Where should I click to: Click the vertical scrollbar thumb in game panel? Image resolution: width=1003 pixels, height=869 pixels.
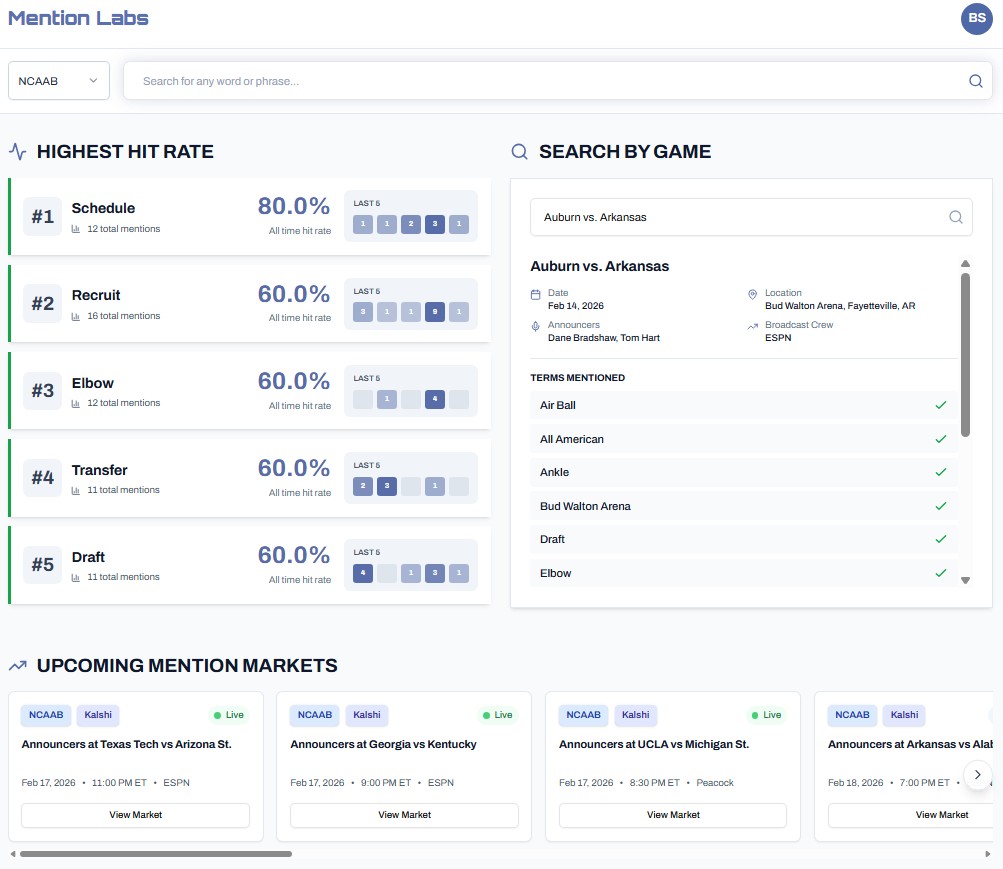[965, 355]
